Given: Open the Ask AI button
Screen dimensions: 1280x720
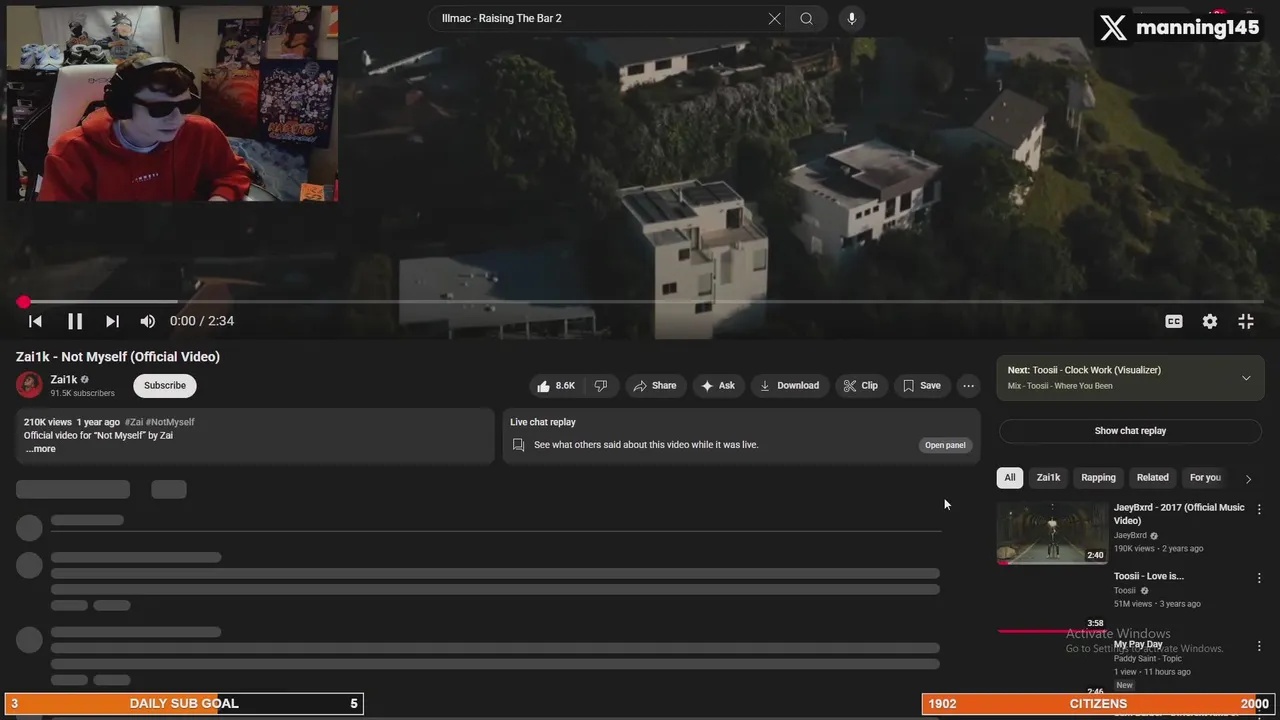Looking at the screenshot, I should click(x=718, y=386).
